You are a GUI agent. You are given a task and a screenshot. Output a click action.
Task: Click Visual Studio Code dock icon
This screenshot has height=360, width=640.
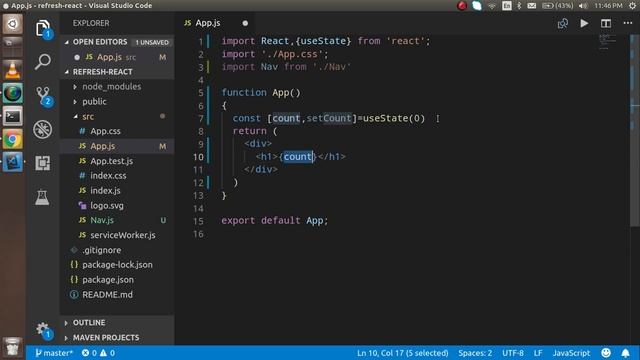point(13,162)
